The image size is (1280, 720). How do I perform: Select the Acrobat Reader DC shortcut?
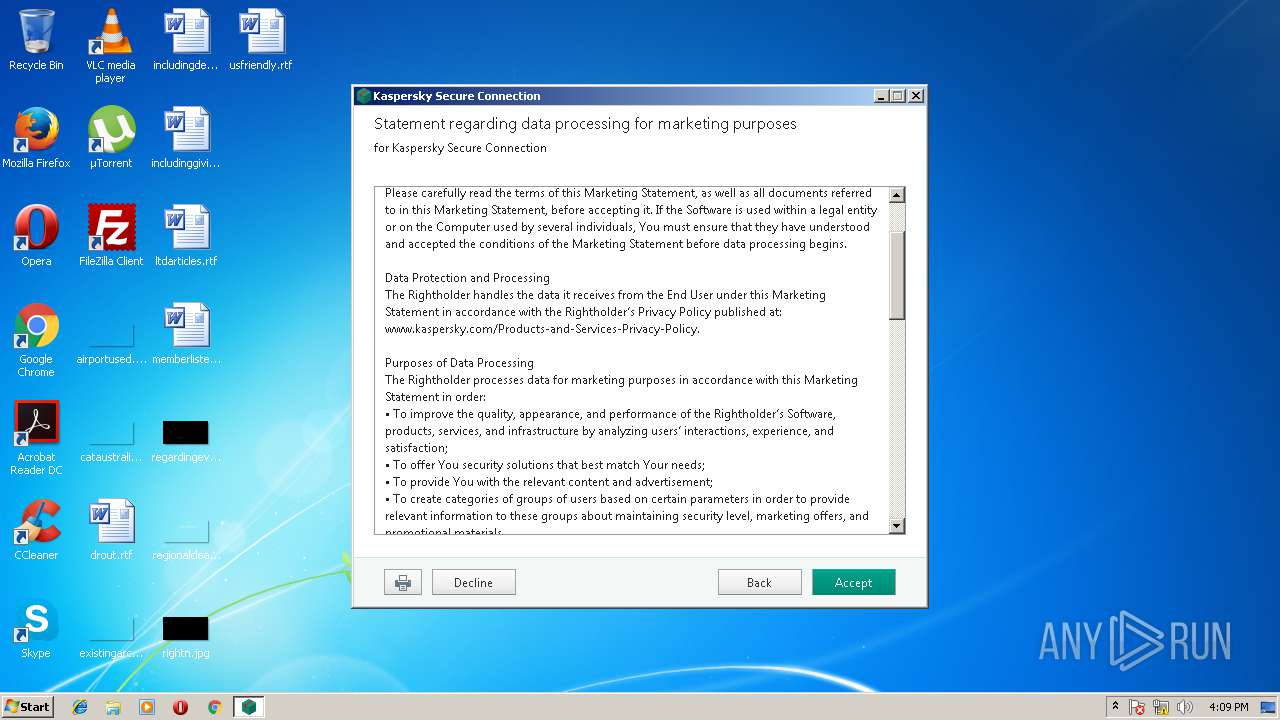click(36, 438)
